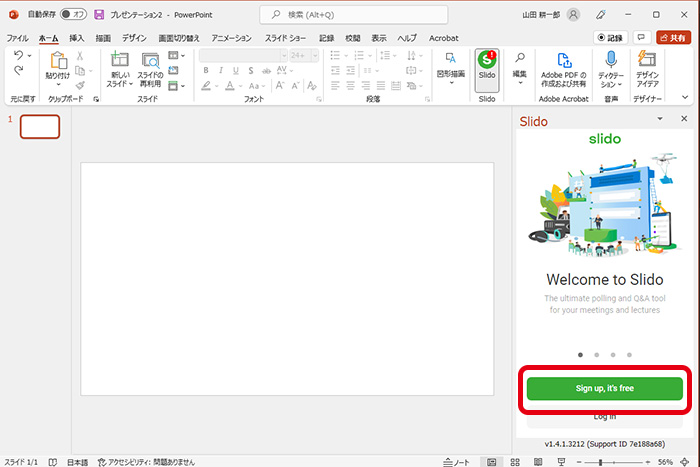The width and height of the screenshot is (700, 467).
Task: Click the Record button at top right
Action: tap(610, 38)
